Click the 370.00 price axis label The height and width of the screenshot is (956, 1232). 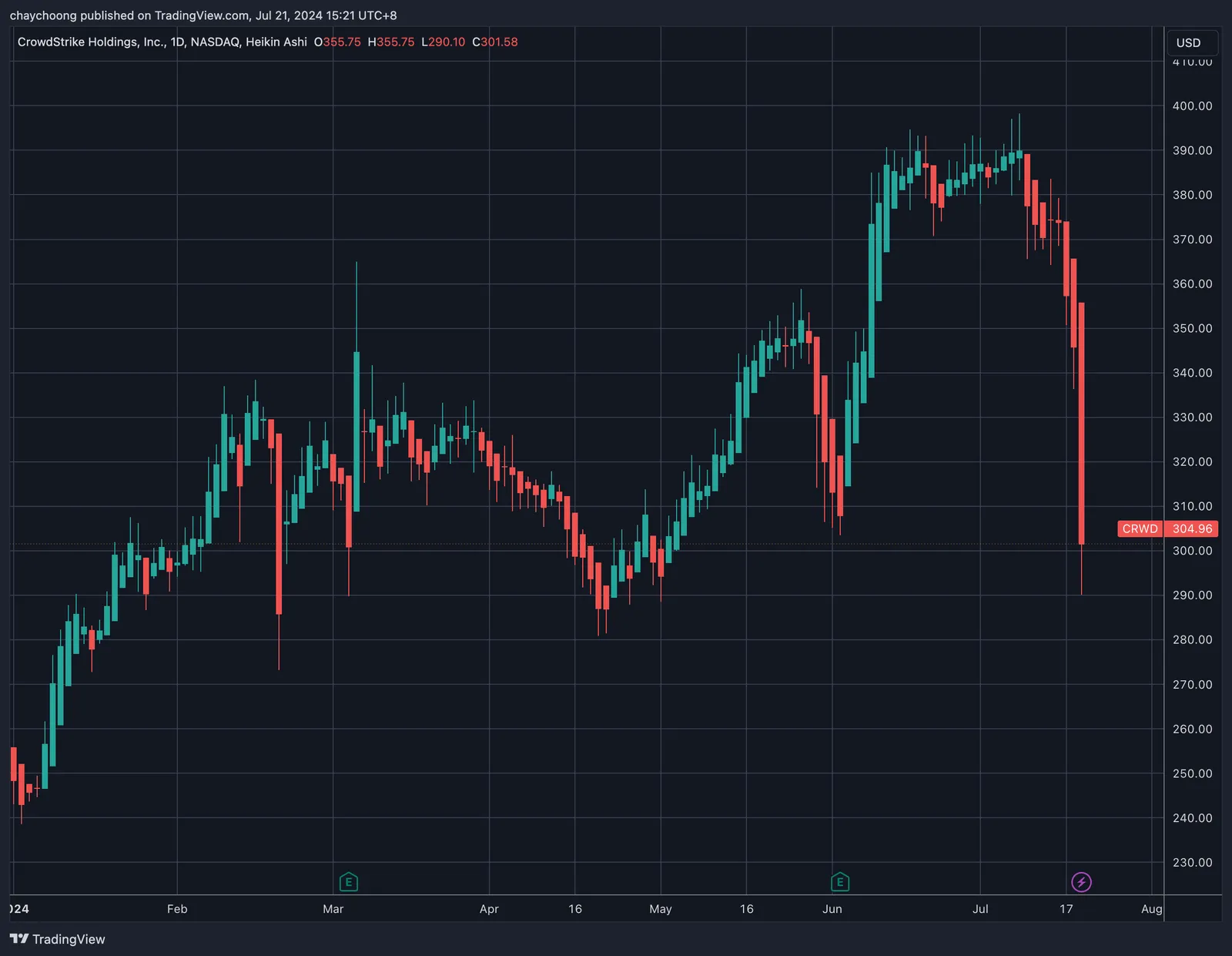tap(1192, 240)
